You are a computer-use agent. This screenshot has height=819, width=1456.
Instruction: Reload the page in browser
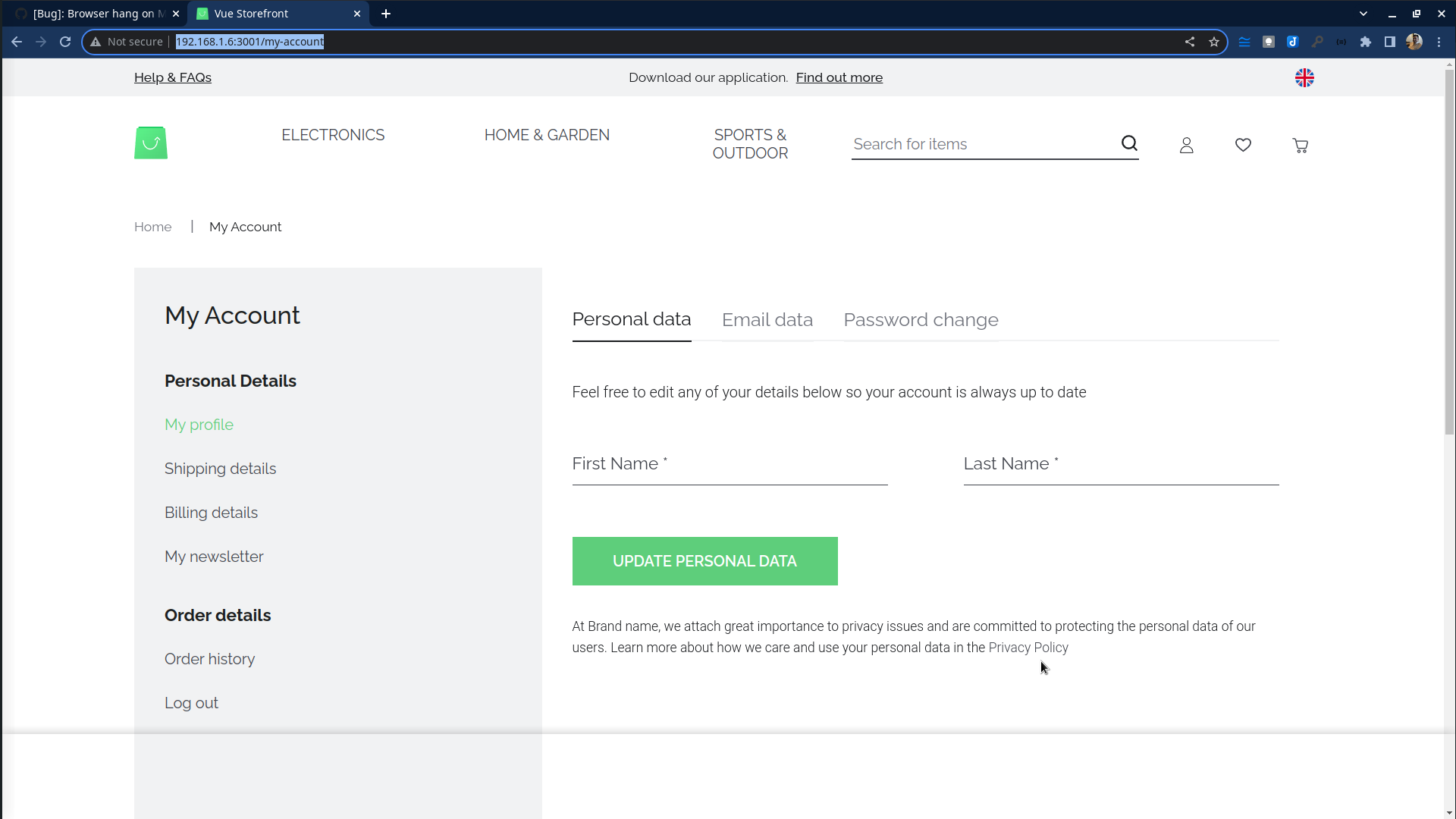pos(65,42)
